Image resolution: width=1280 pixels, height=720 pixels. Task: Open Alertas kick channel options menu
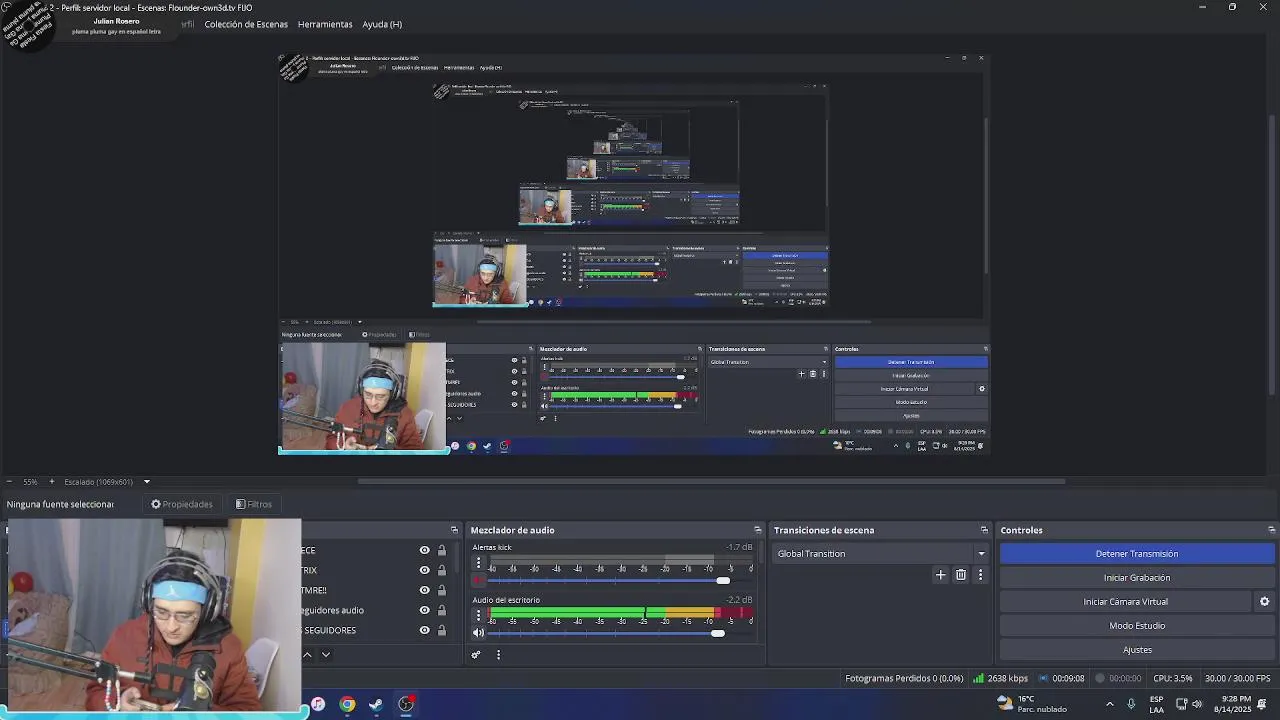(x=478, y=563)
